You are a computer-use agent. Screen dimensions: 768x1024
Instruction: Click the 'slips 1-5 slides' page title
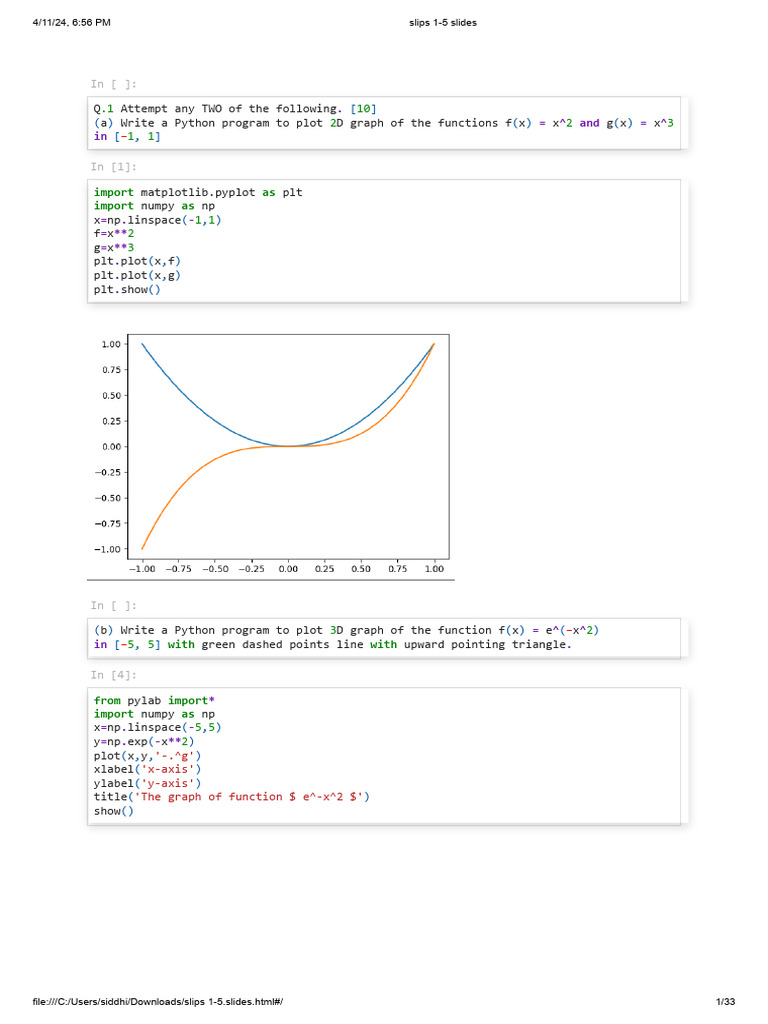click(x=443, y=23)
